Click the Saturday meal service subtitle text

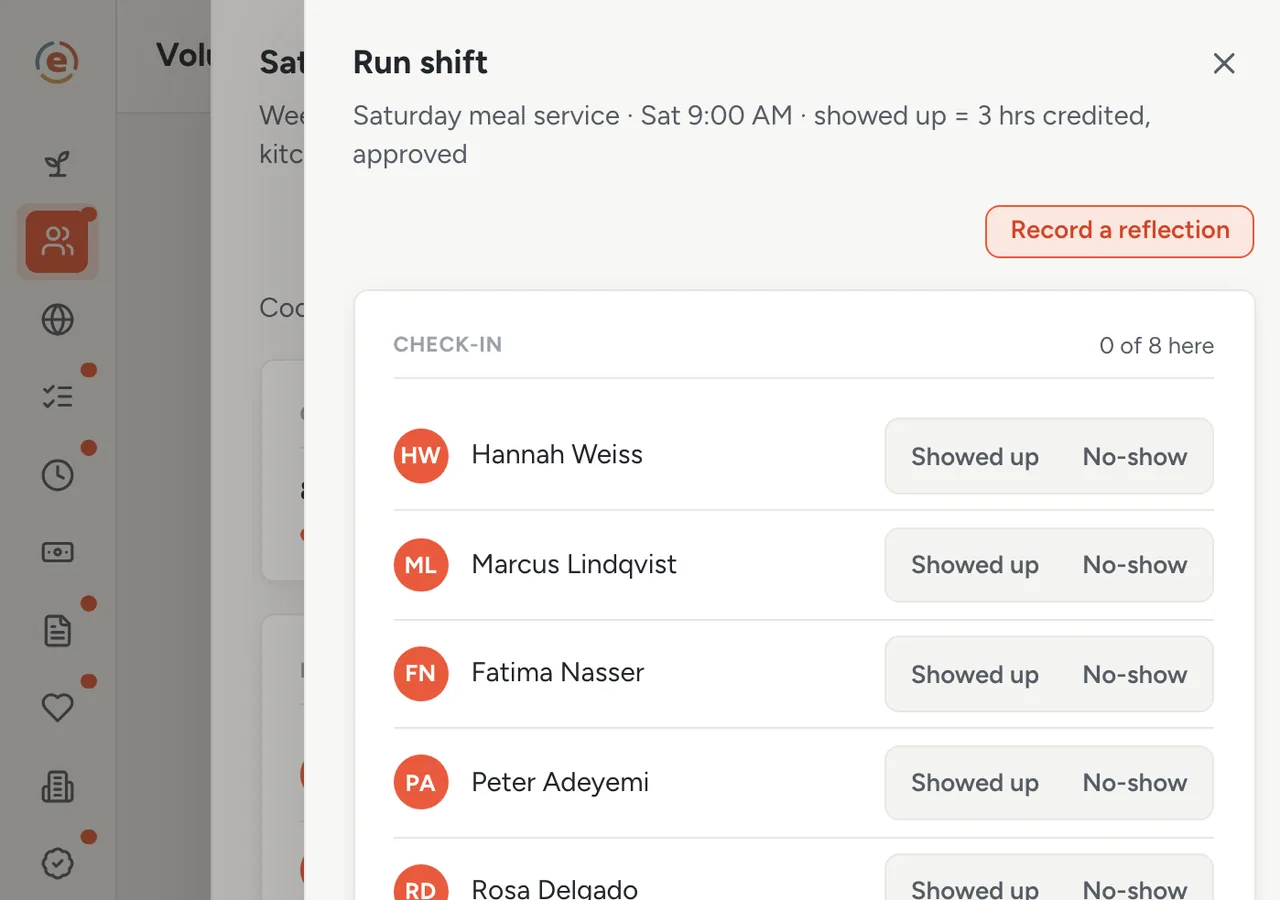(752, 135)
